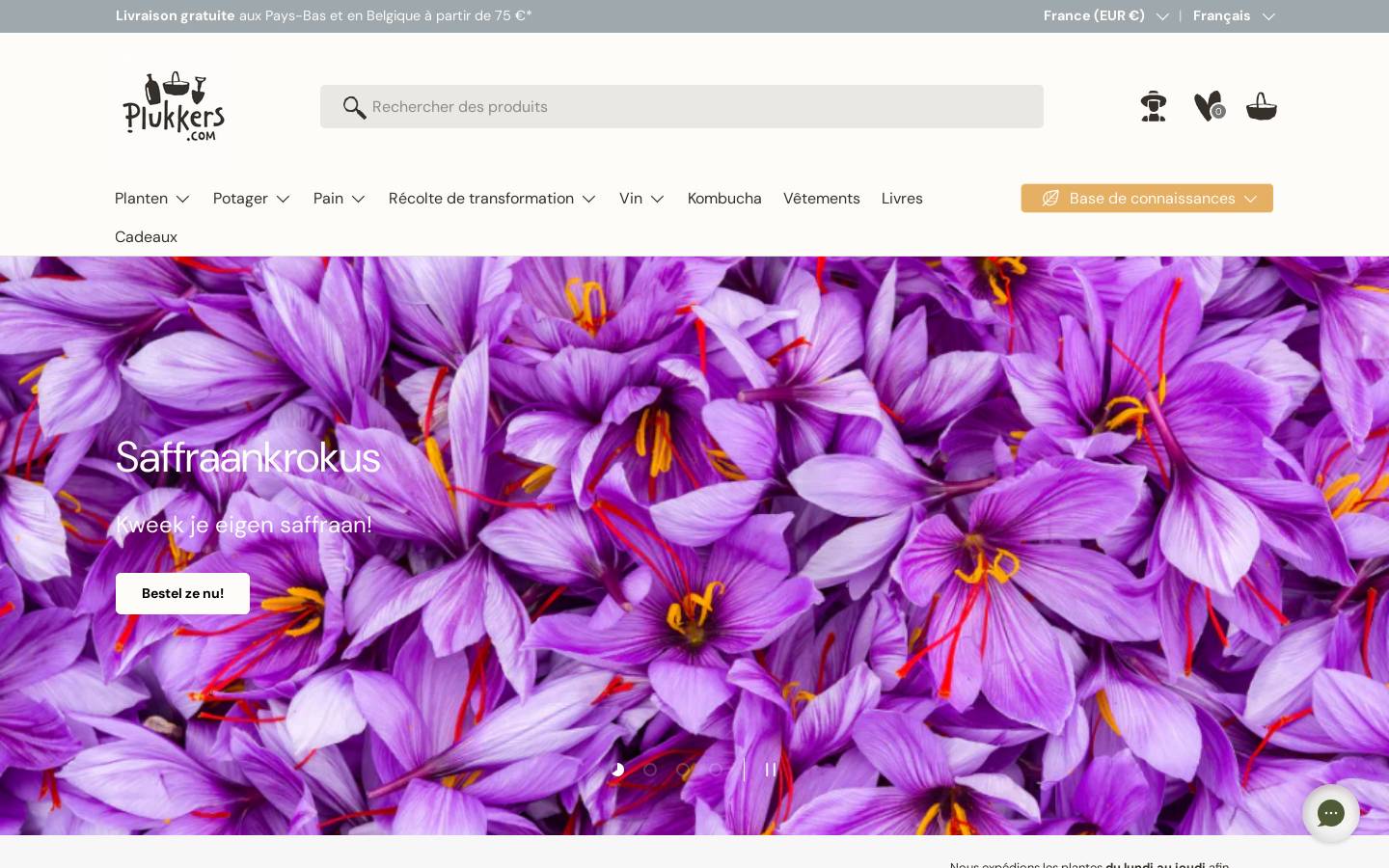Expand the Pain menu
The height and width of the screenshot is (868, 1389).
point(340,199)
